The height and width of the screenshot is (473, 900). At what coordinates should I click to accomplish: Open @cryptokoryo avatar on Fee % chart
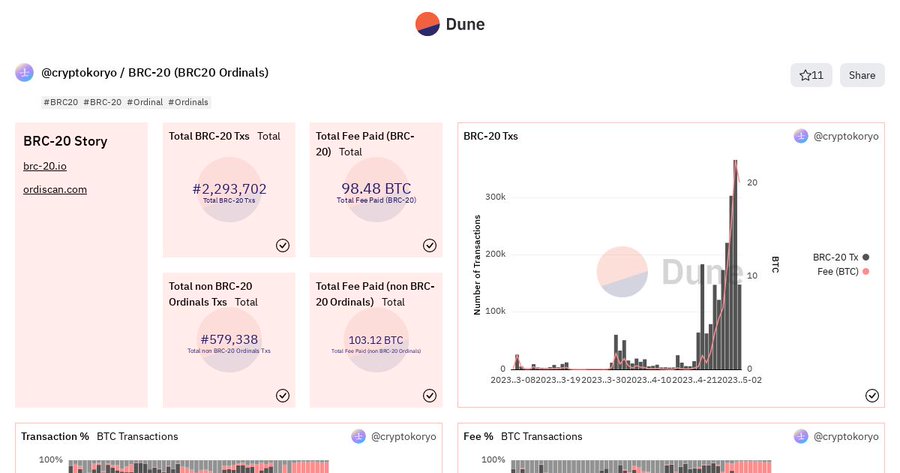click(x=801, y=436)
